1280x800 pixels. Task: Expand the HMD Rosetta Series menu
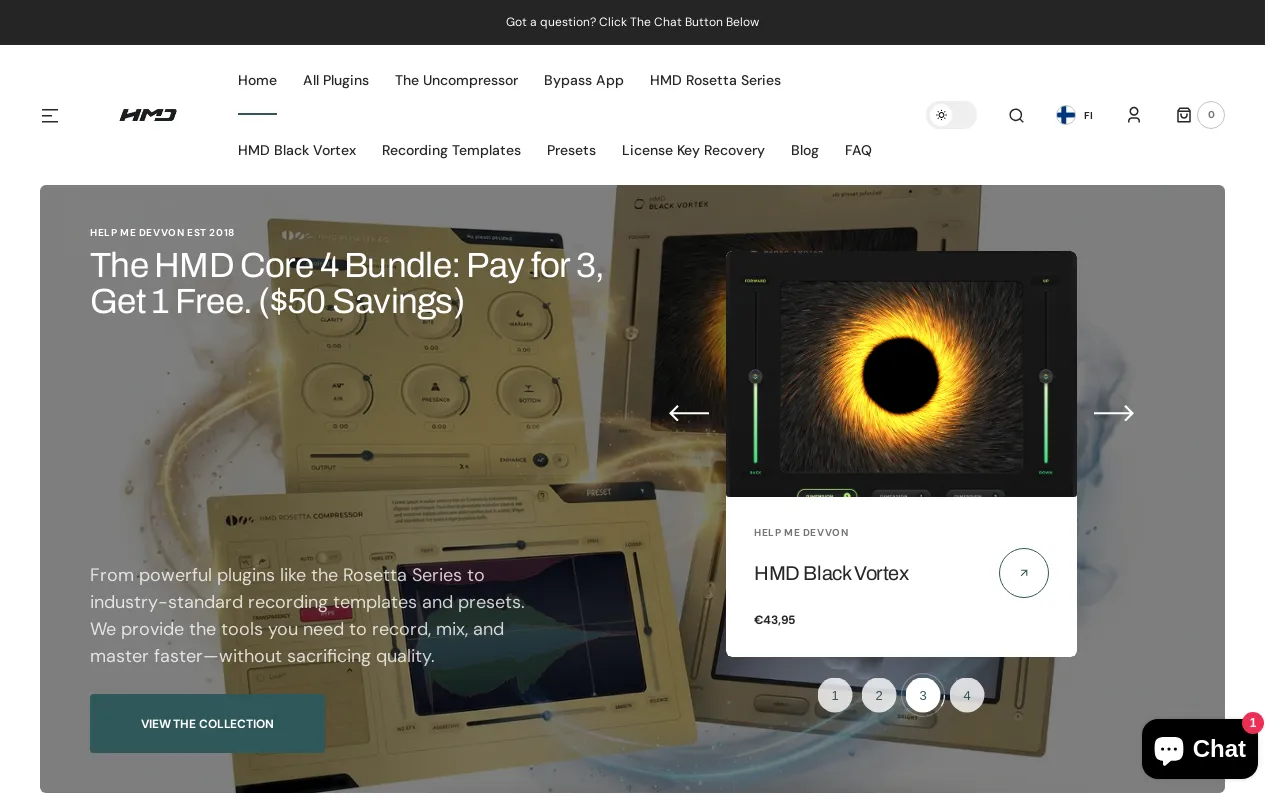pos(715,80)
